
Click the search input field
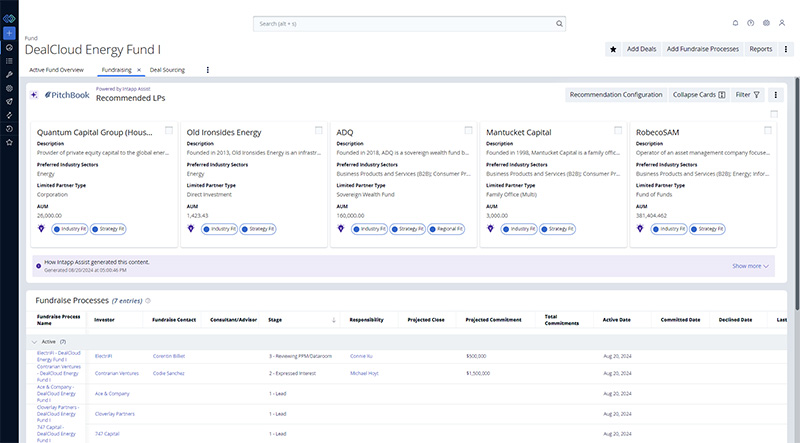pos(409,23)
